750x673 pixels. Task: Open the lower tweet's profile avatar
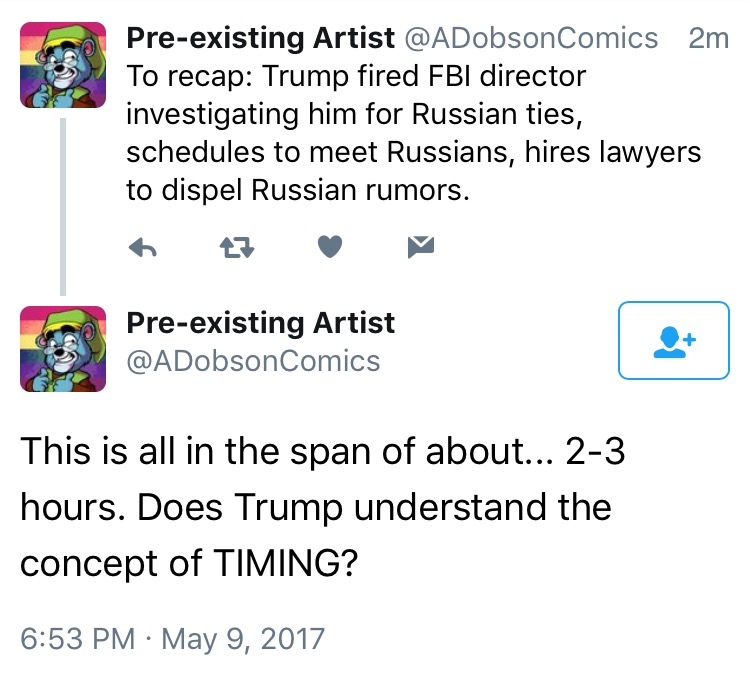pos(63,349)
